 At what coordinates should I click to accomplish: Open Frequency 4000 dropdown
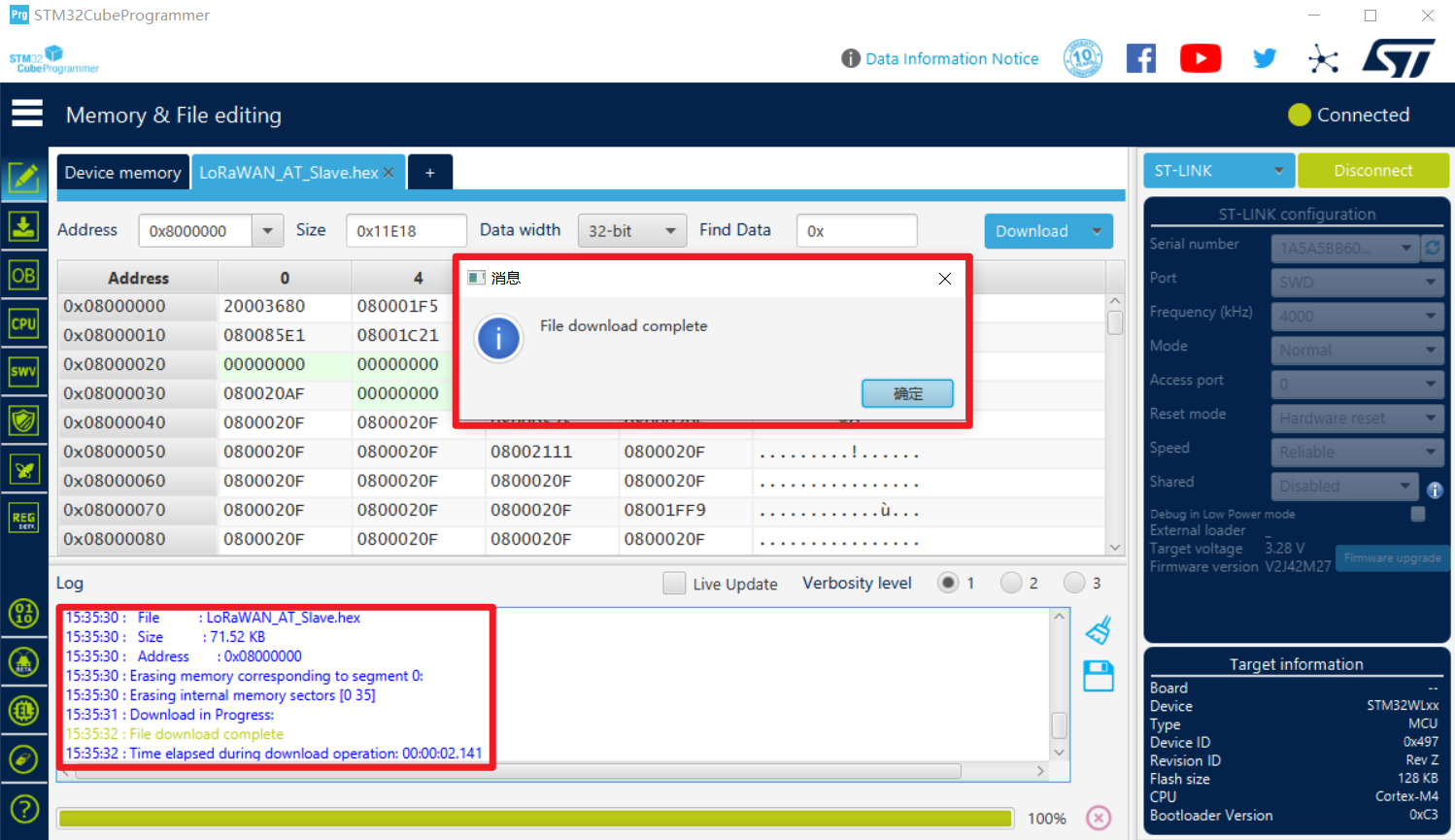click(1357, 317)
